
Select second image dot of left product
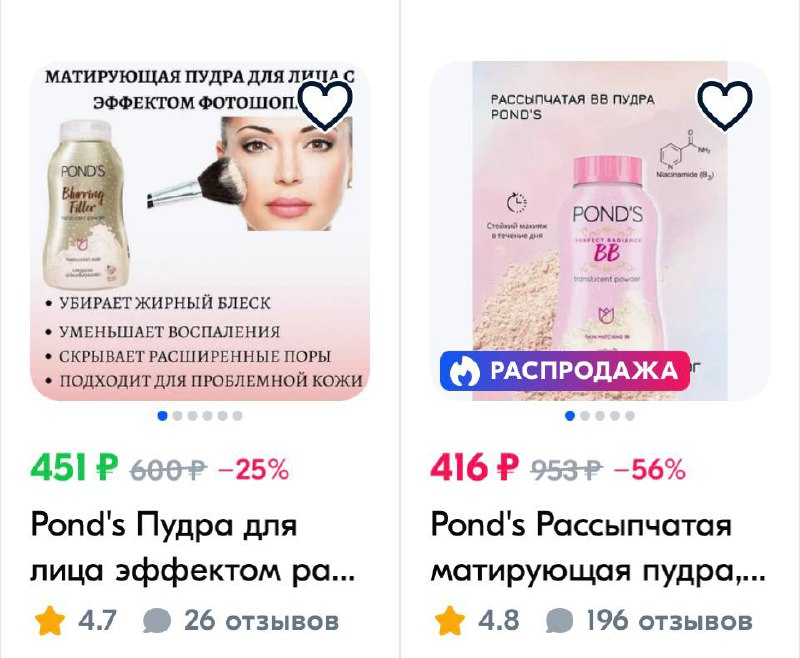click(178, 416)
